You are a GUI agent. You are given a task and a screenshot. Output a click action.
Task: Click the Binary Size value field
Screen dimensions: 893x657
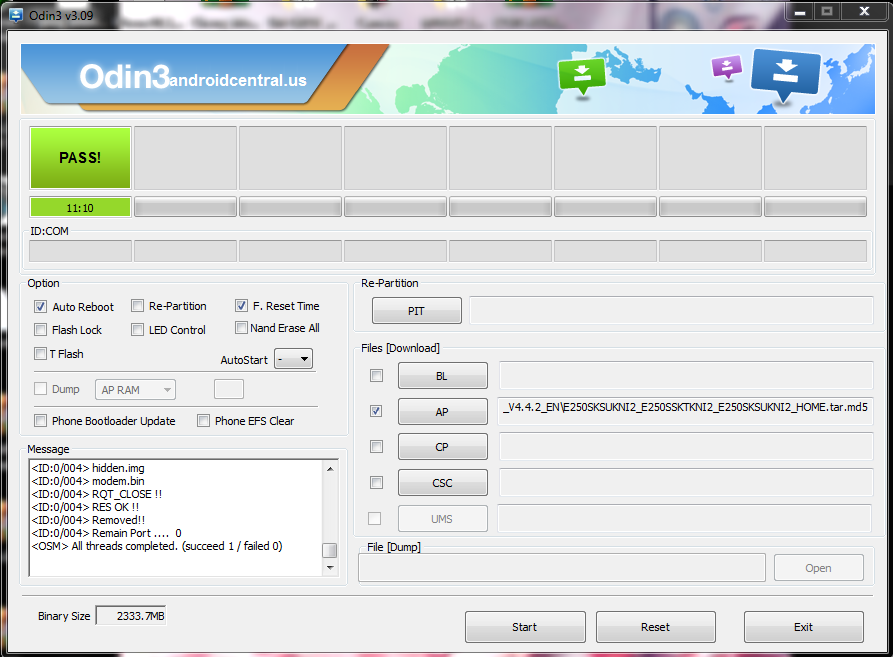click(x=131, y=615)
